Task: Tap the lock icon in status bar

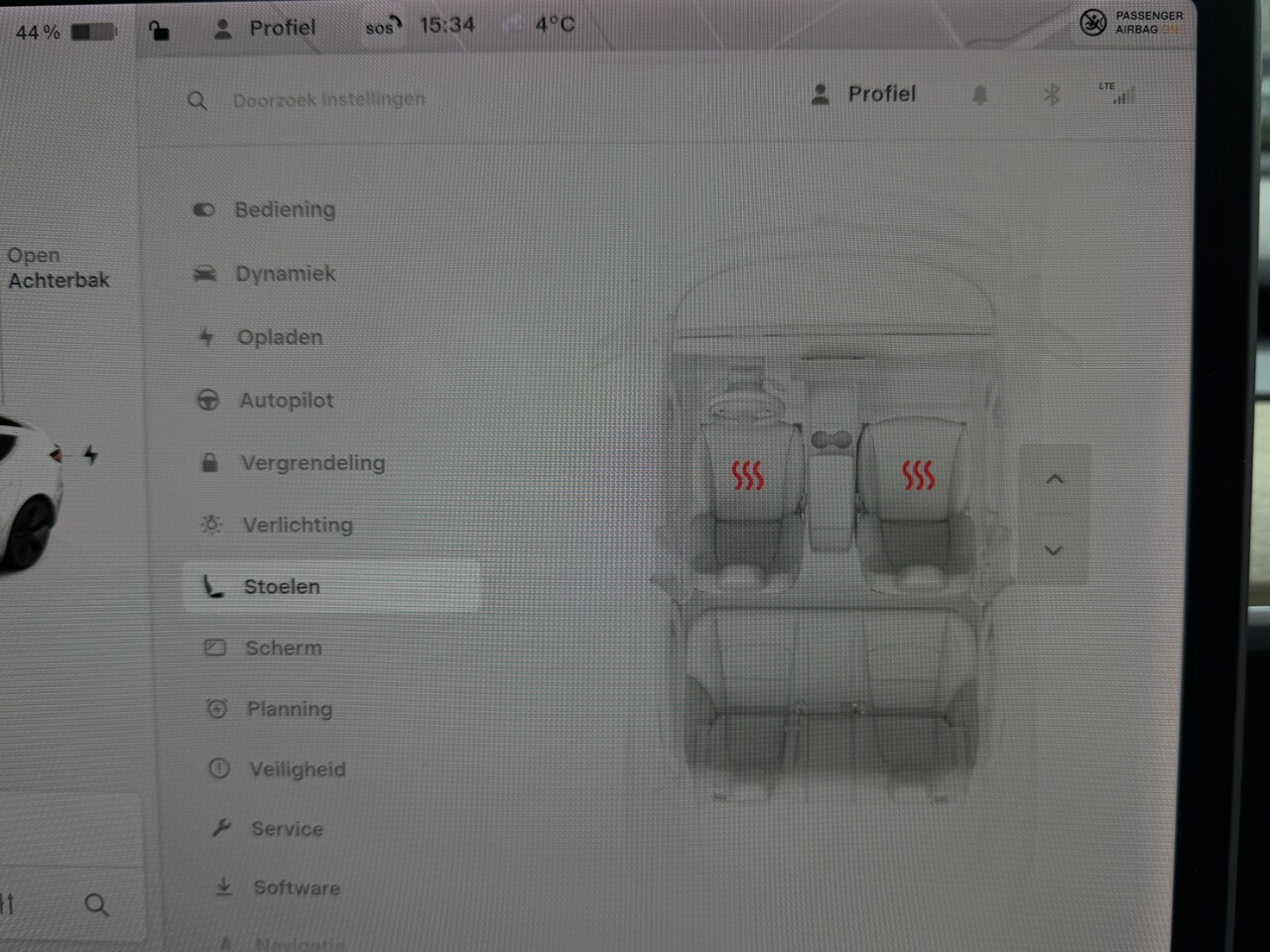Action: point(159,30)
